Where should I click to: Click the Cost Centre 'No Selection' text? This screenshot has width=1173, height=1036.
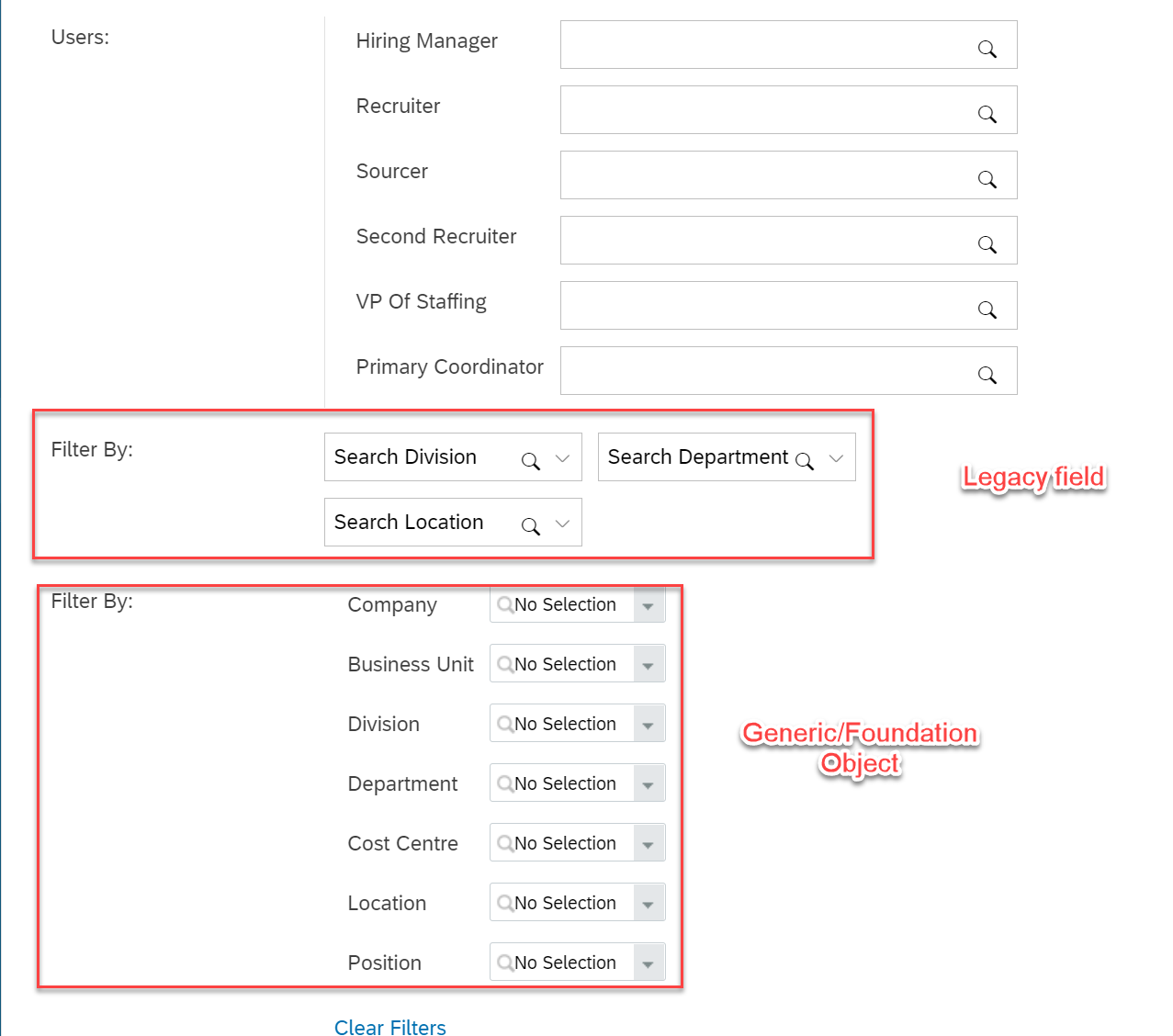[x=565, y=844]
